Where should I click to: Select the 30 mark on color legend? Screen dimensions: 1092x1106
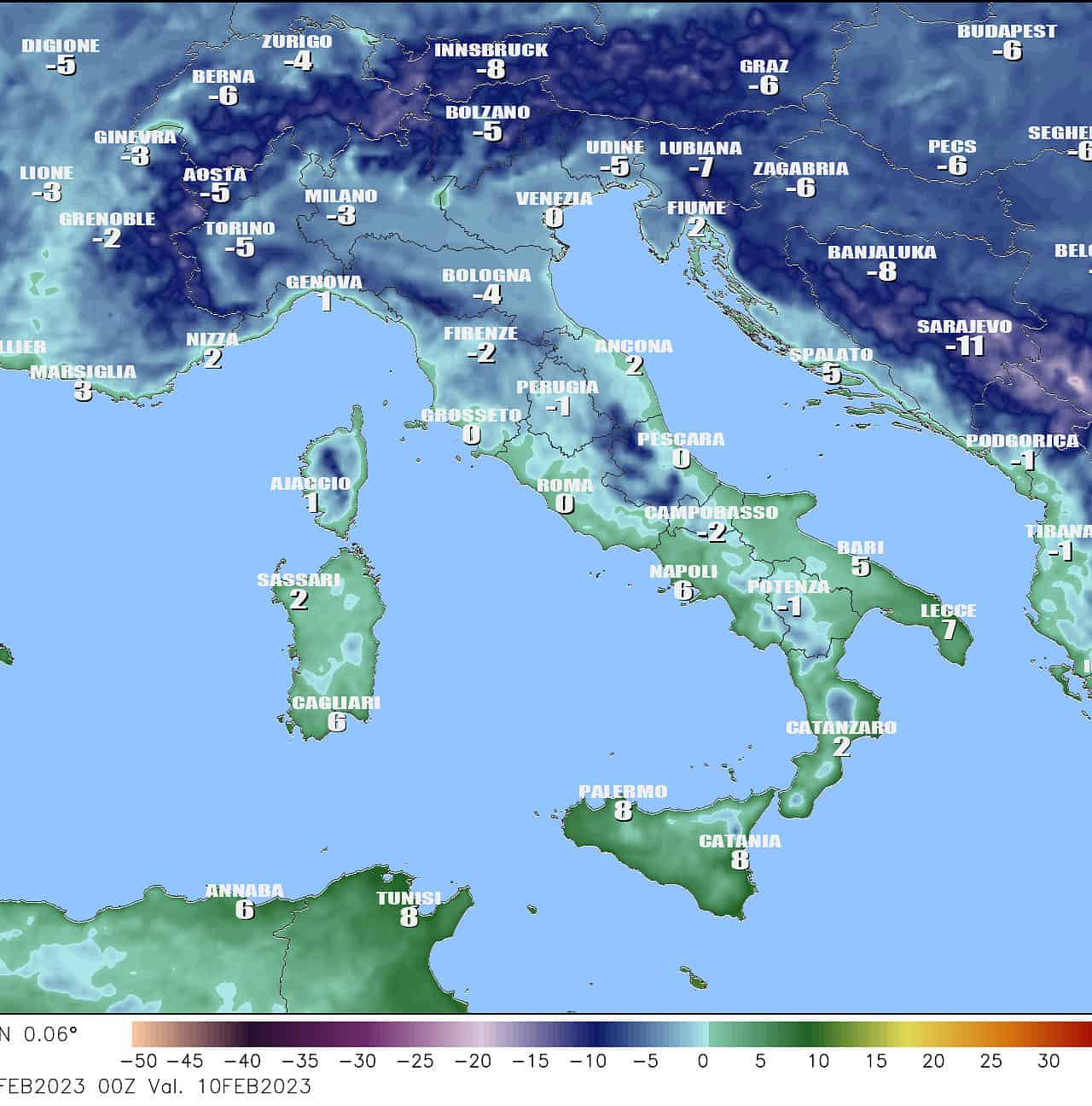(1048, 1061)
